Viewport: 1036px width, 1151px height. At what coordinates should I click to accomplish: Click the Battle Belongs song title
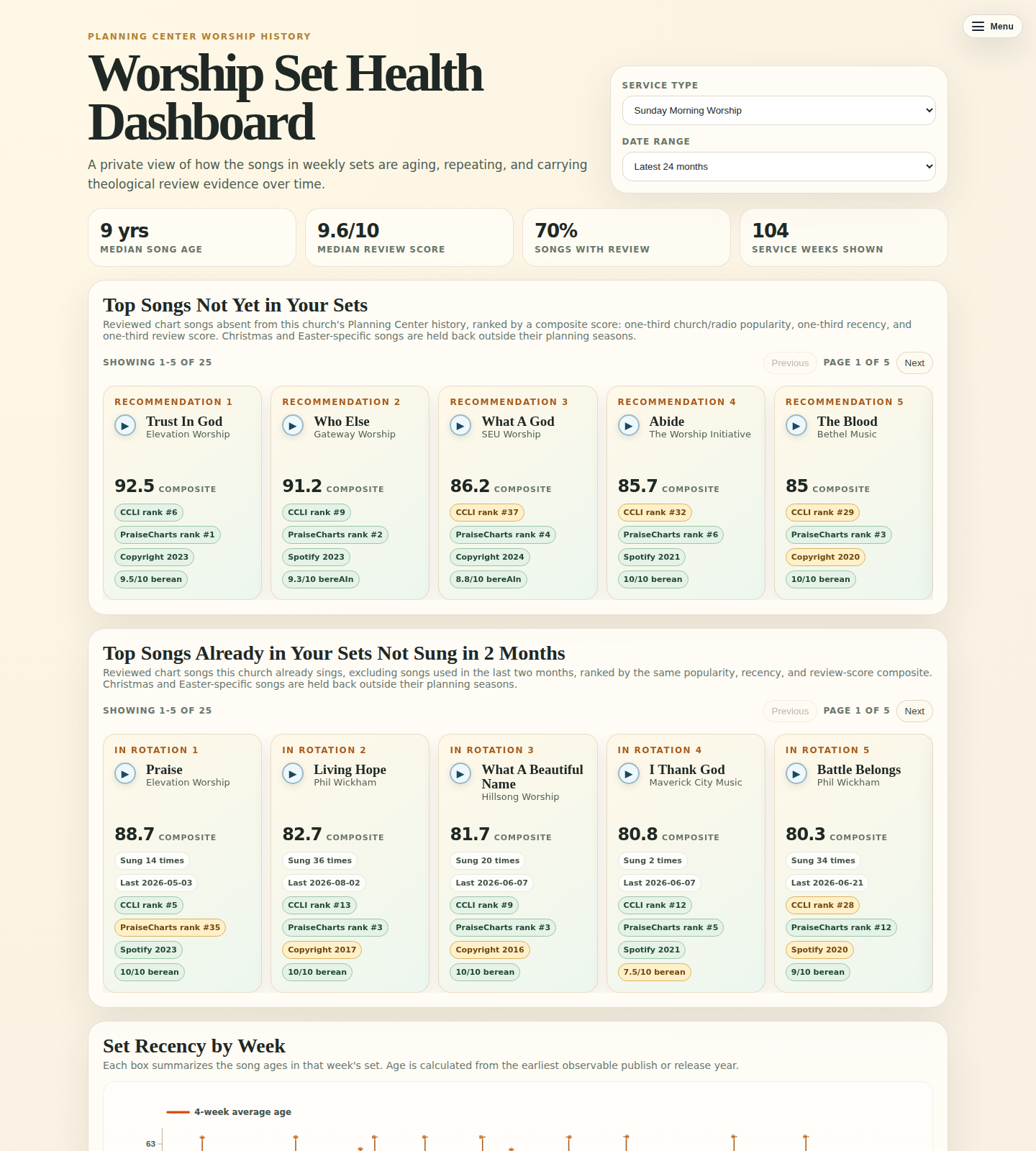859,770
